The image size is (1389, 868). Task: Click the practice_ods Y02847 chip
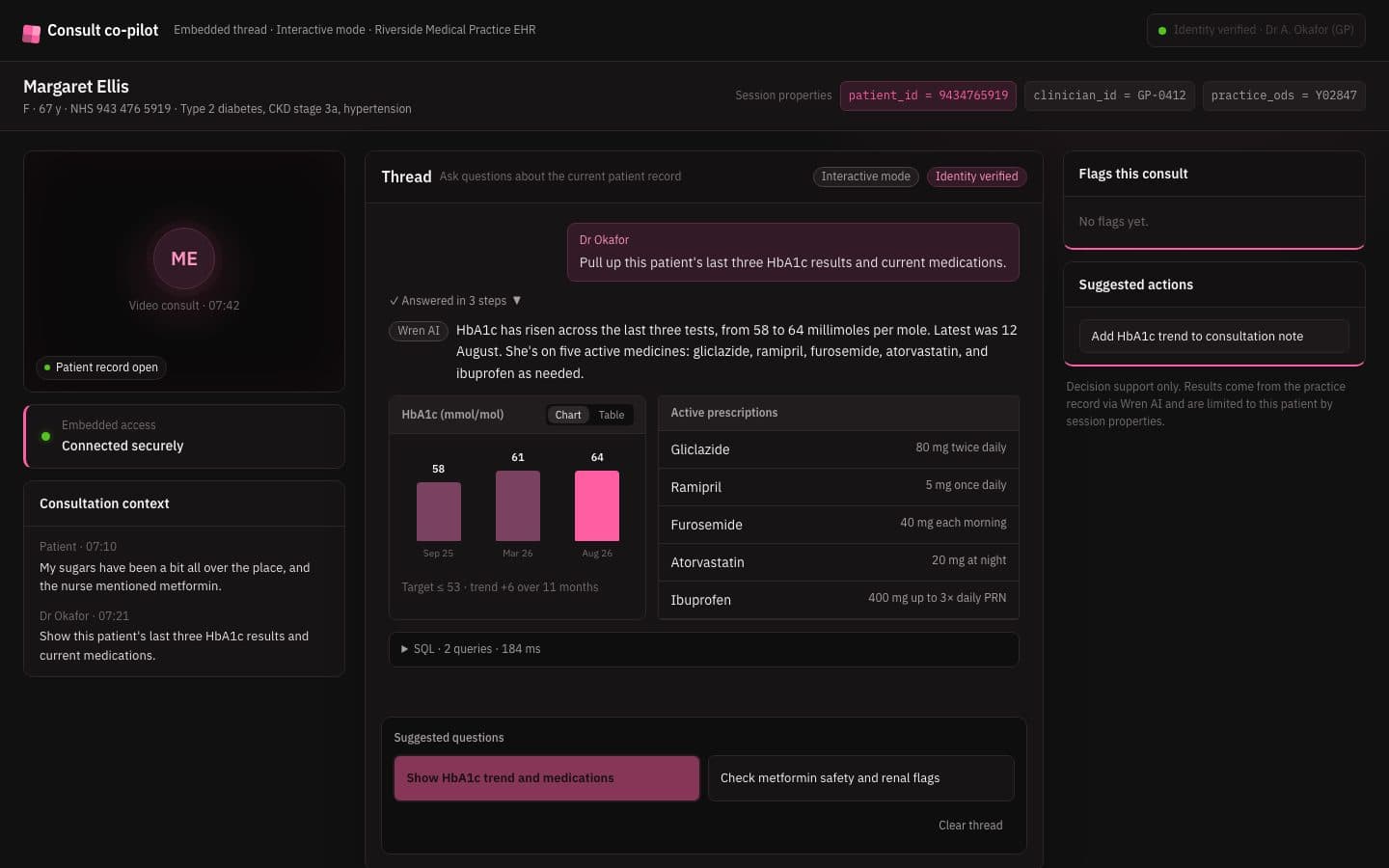point(1284,95)
